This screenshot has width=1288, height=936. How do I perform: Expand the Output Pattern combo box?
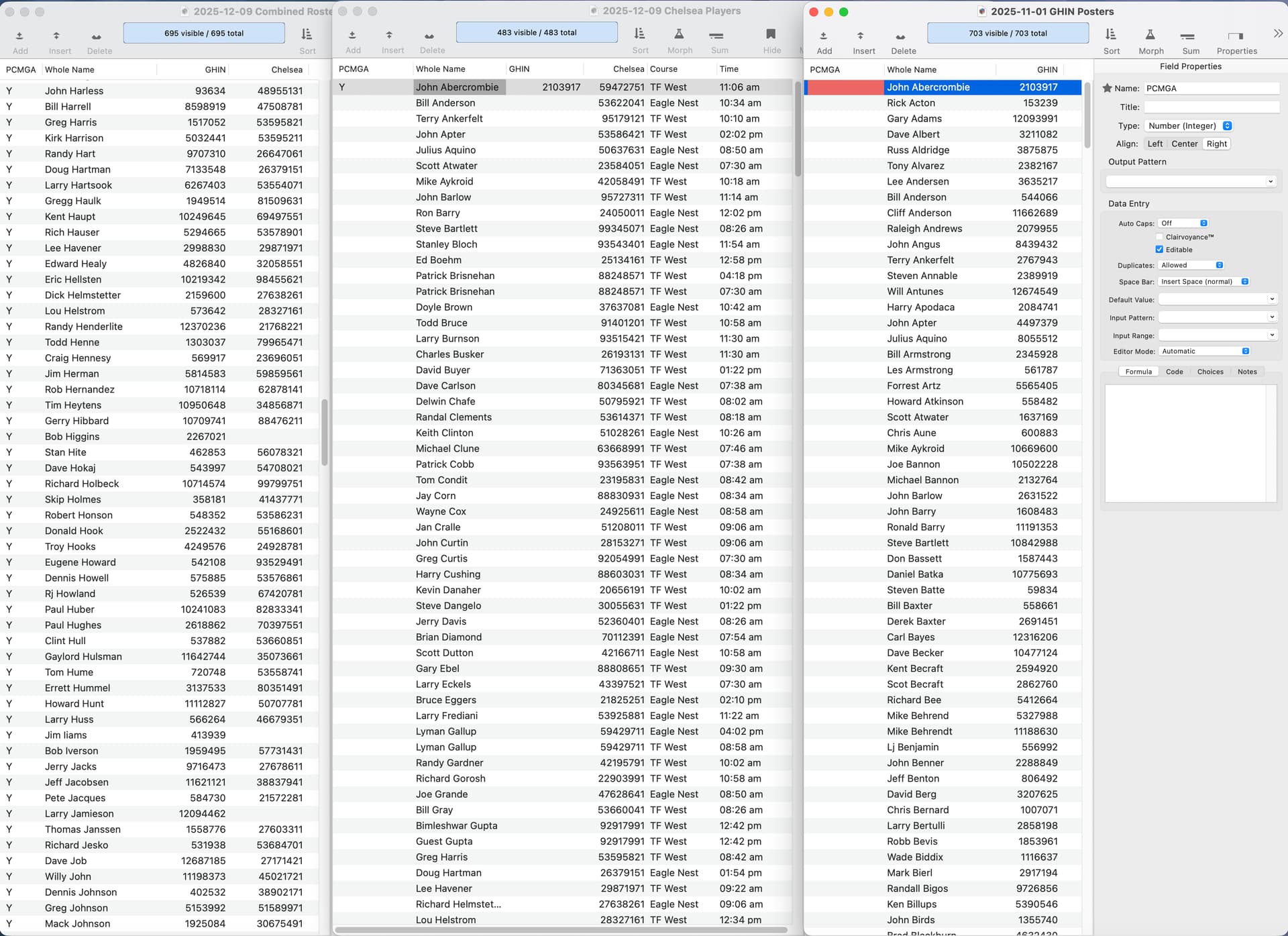pos(1270,181)
